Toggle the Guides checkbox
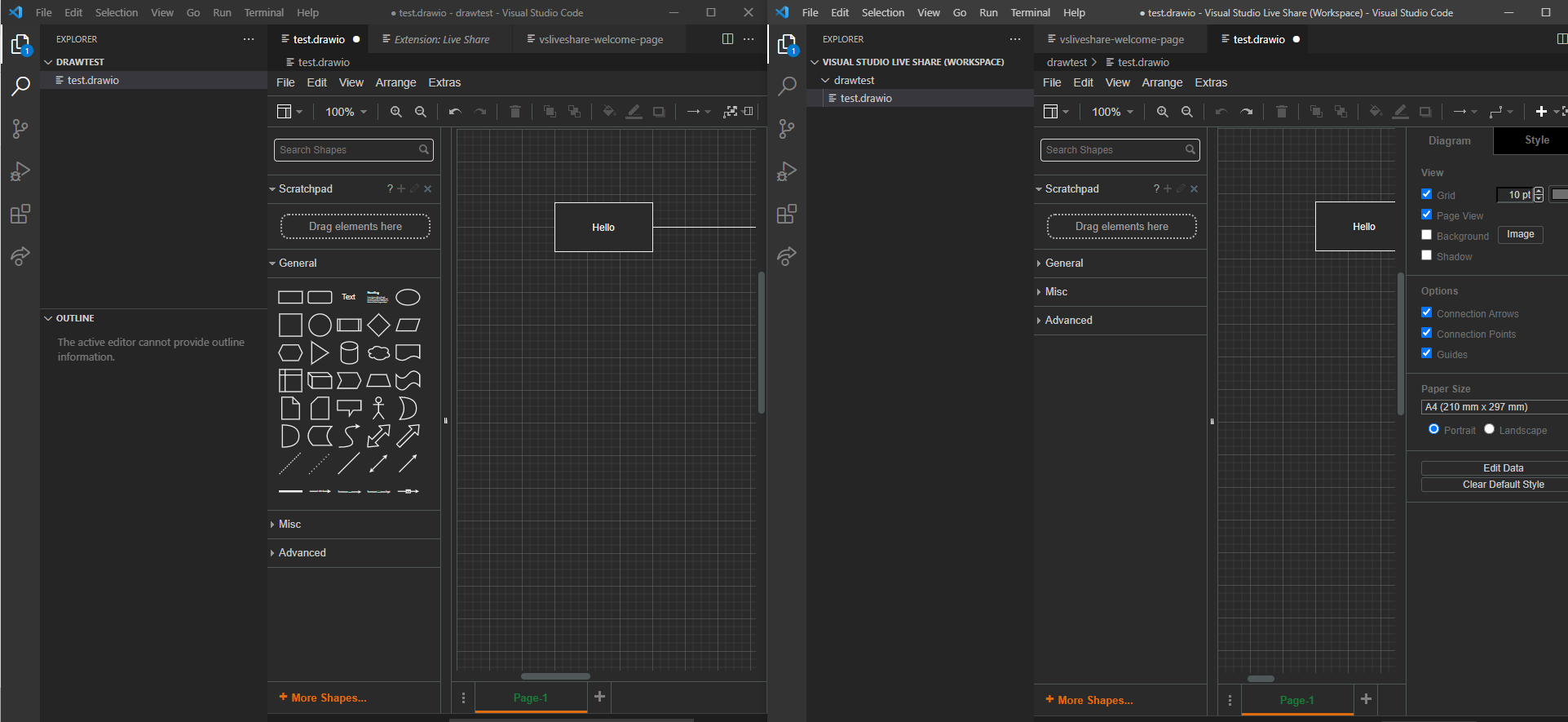This screenshot has height=722, width=1568. [1427, 353]
